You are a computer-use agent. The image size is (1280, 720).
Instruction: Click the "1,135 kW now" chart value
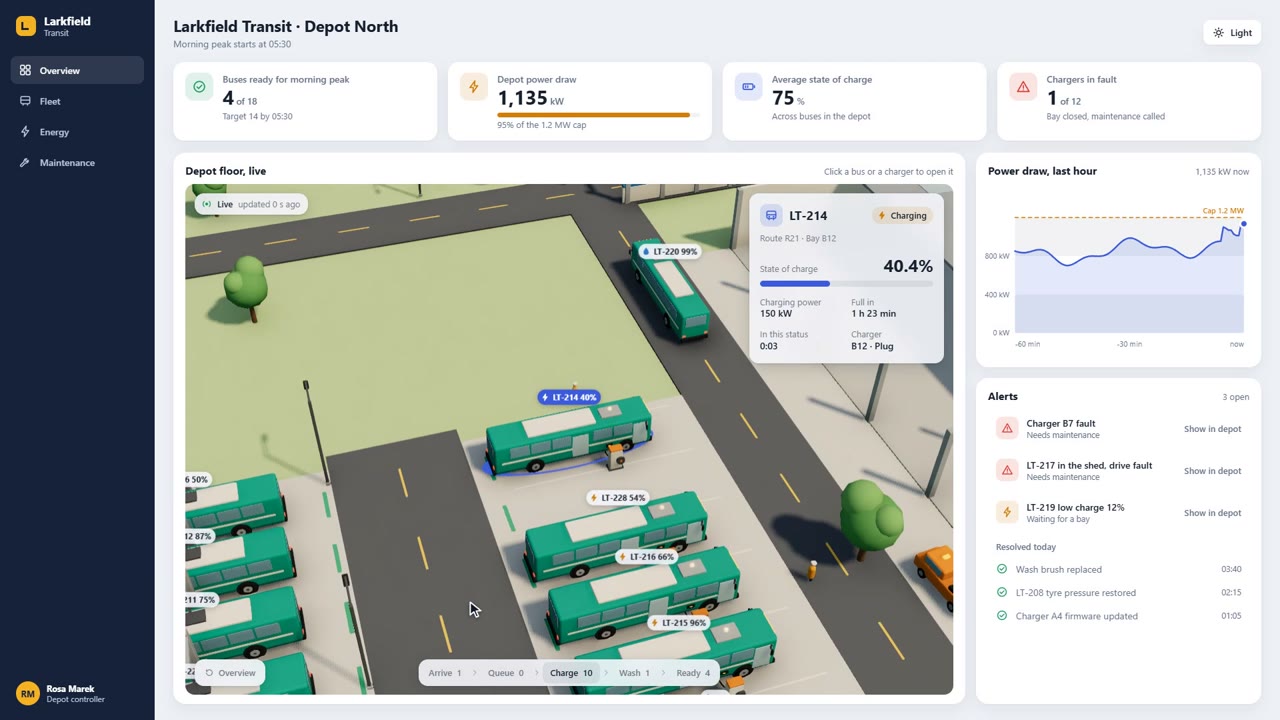[x=1222, y=172]
